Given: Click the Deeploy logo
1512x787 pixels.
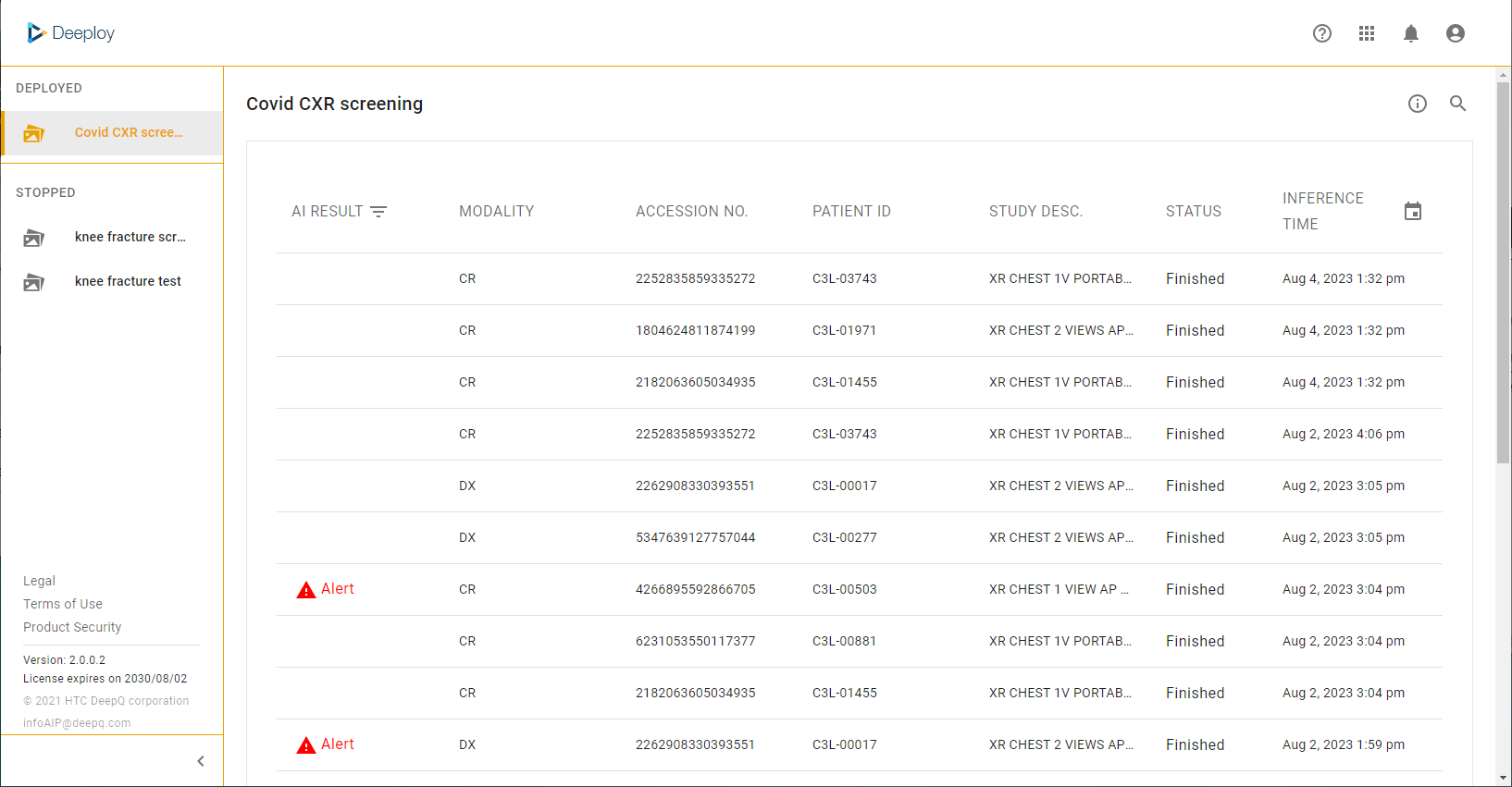Looking at the screenshot, I should coord(71,33).
